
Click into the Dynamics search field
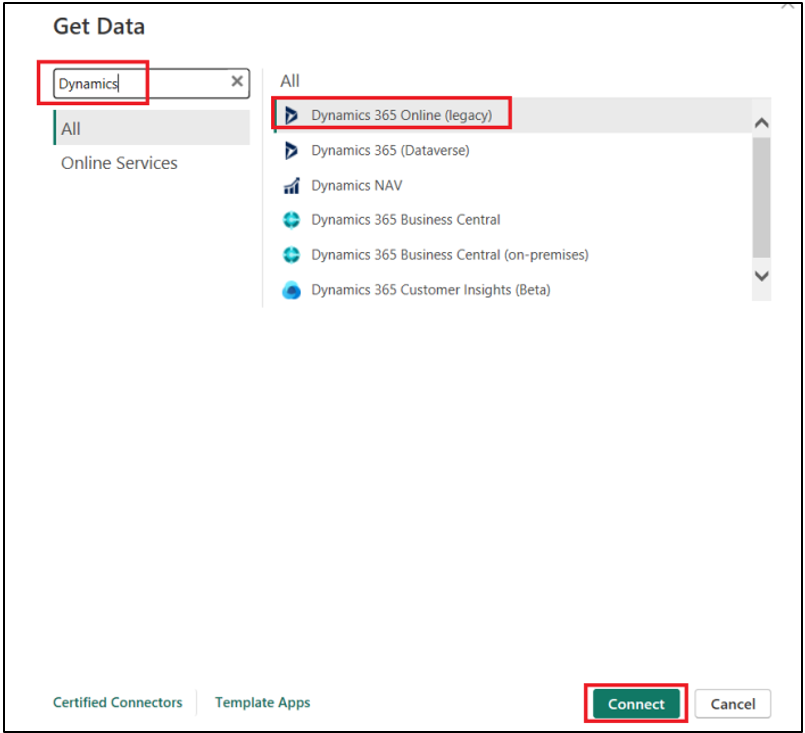pyautogui.click(x=140, y=83)
